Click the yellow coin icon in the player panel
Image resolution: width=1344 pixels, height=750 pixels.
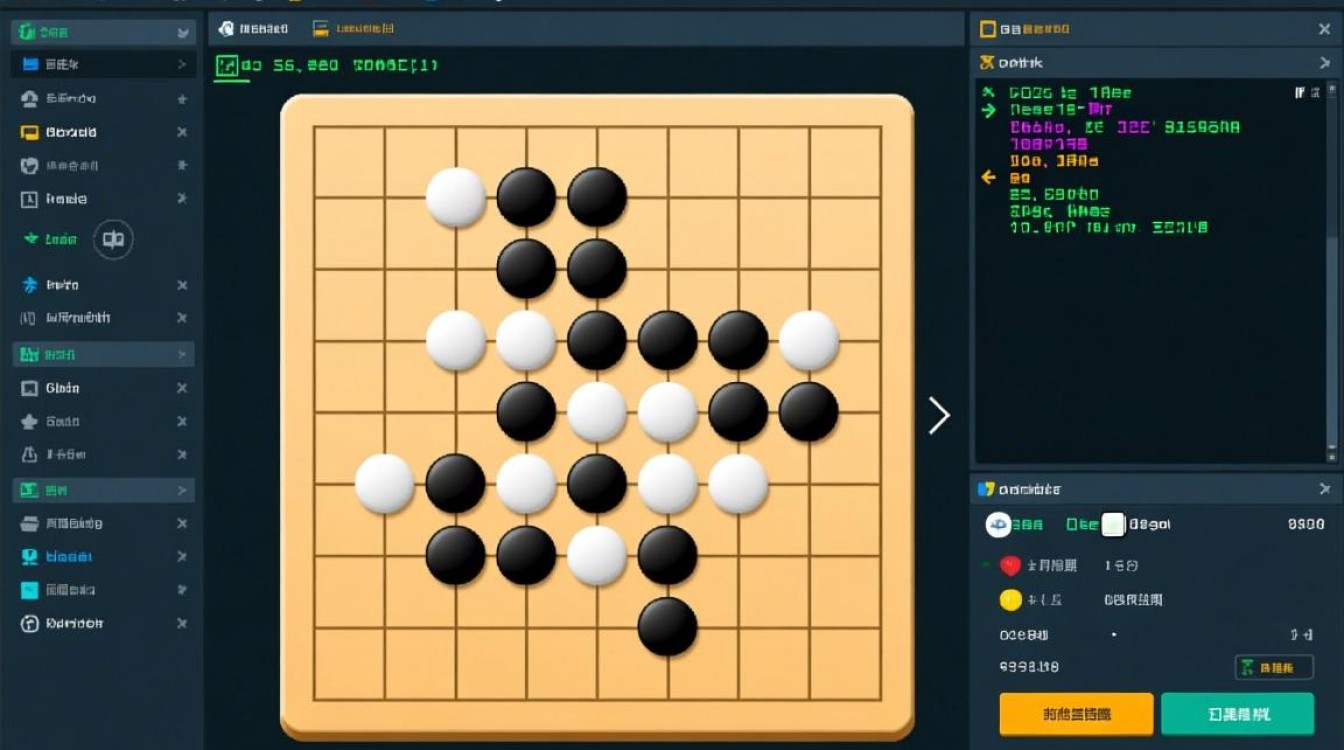[1010, 599]
